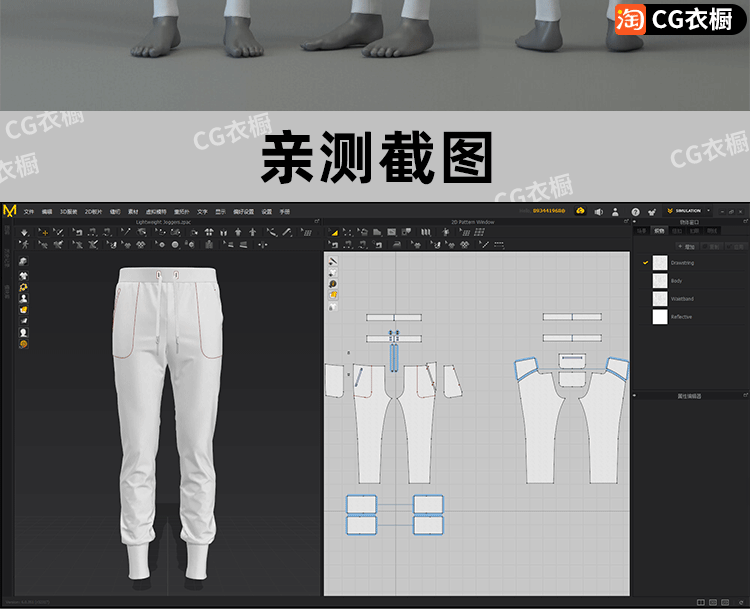Click the rectangle pattern tool in 2D toolbar
750x615 pixels.
[x=392, y=232]
